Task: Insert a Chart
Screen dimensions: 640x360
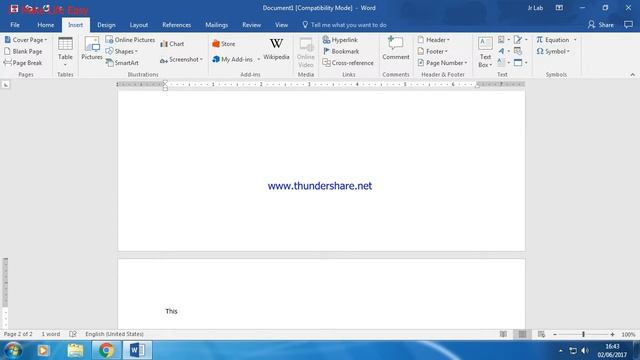Action: point(172,44)
